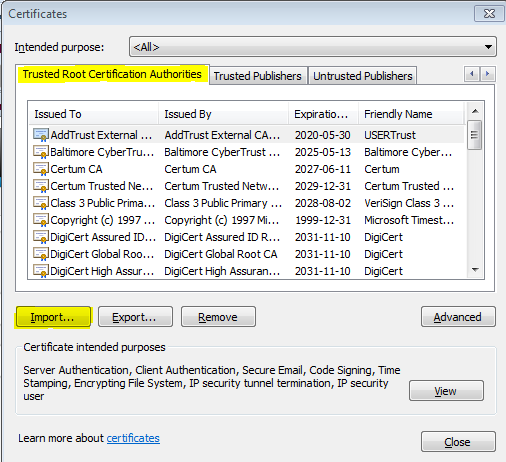Click the 2028-08-02 expiration date
The width and height of the screenshot is (506, 462).
(323, 203)
